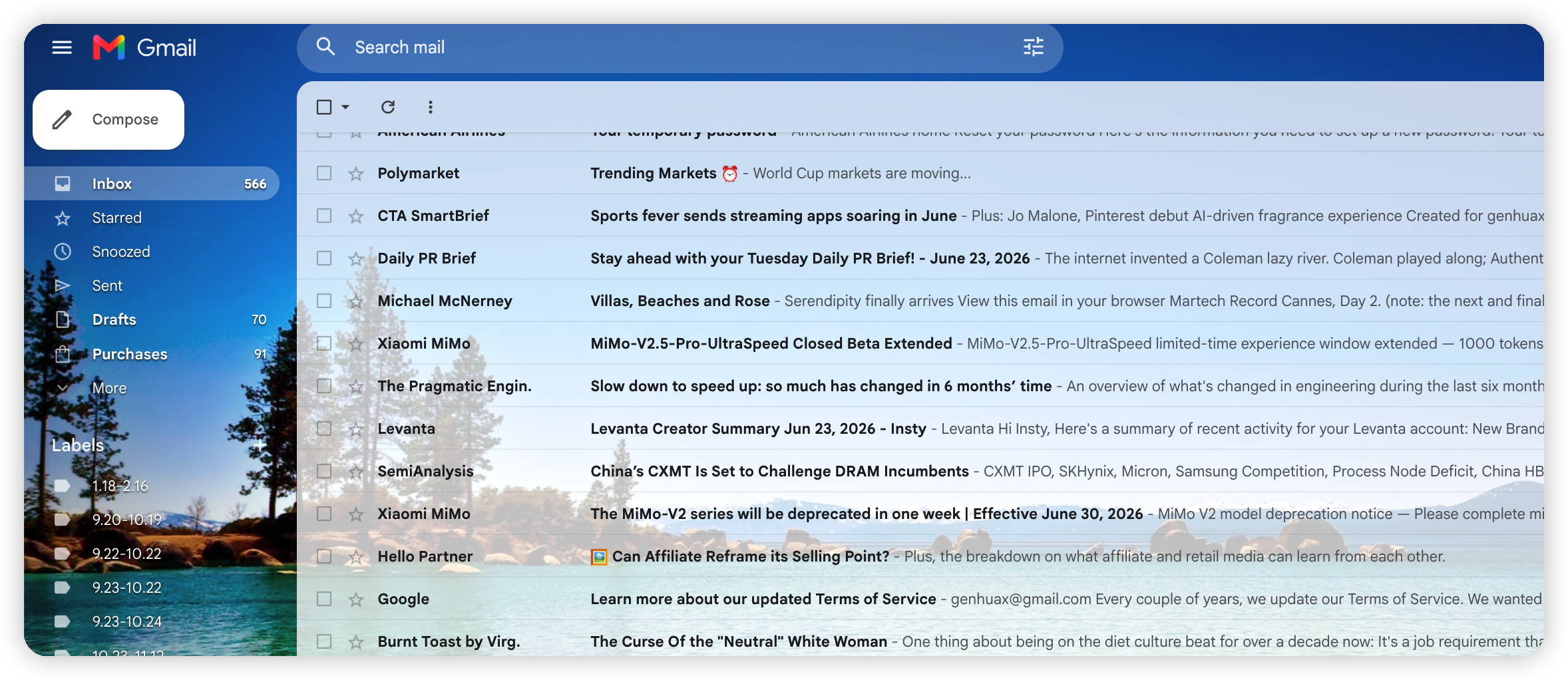Go to Starred messages
The image size is (1568, 680).
pyautogui.click(x=152, y=218)
